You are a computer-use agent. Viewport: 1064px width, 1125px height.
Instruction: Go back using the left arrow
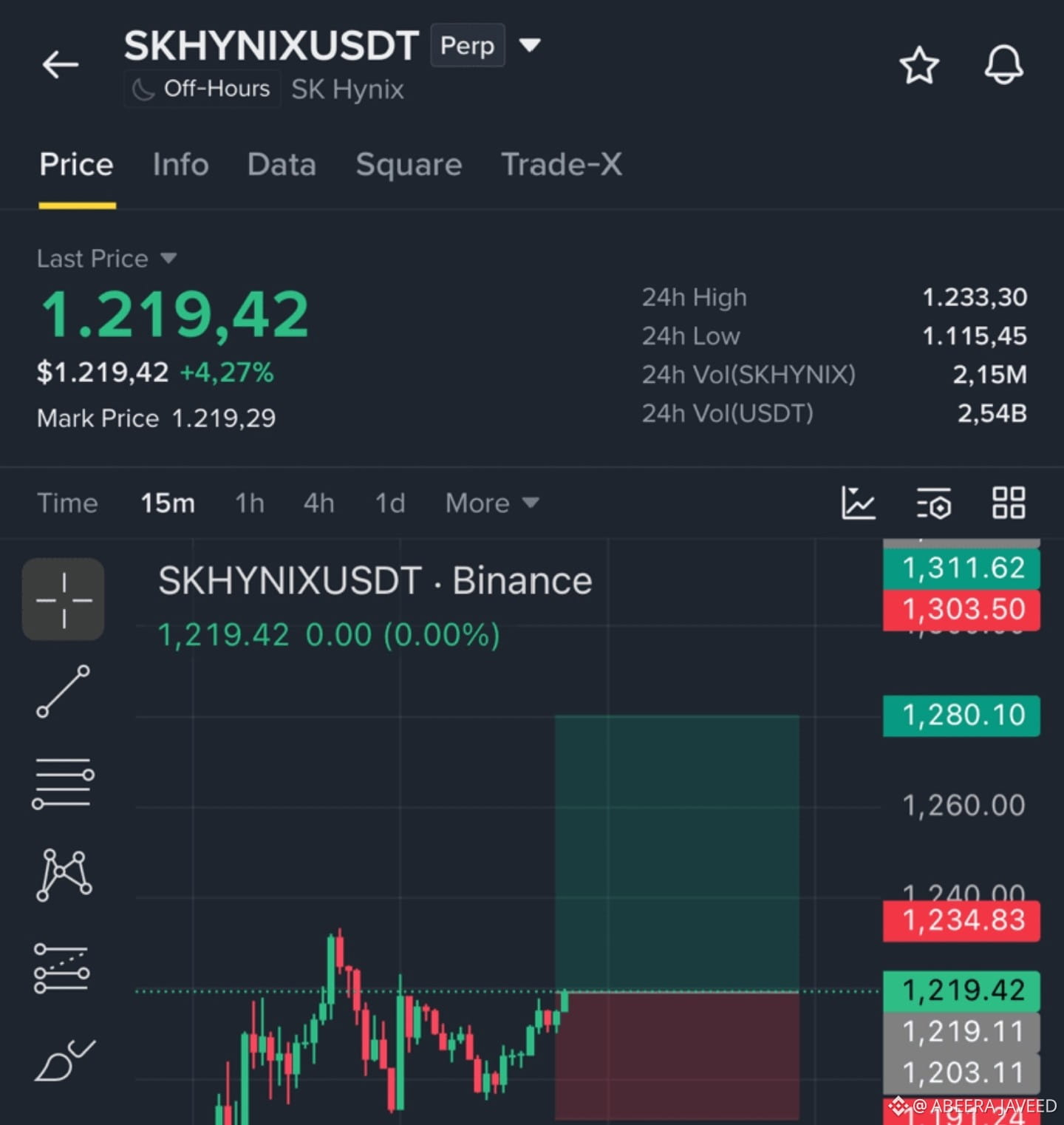(61, 65)
